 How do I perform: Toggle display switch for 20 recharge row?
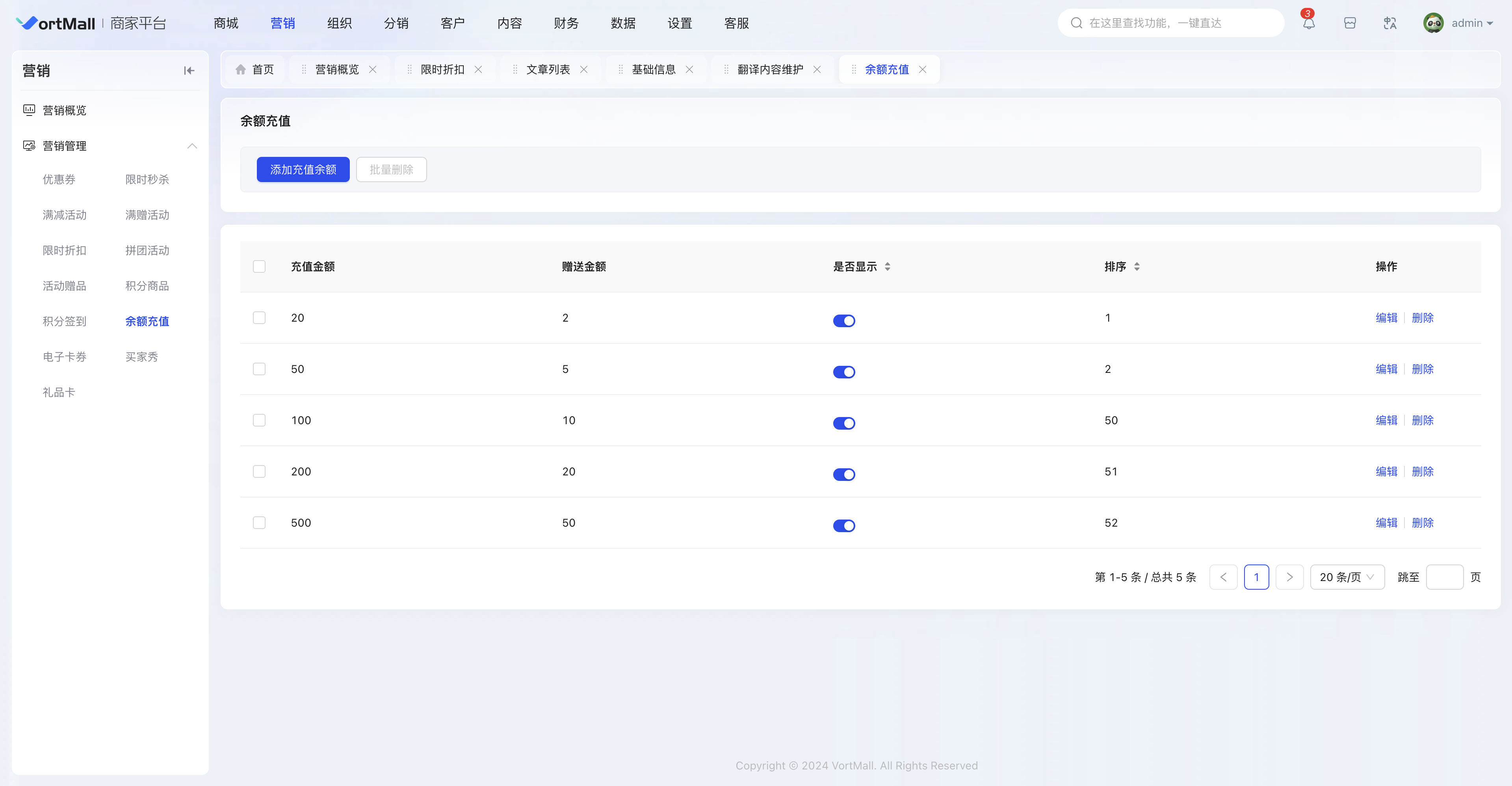843,321
